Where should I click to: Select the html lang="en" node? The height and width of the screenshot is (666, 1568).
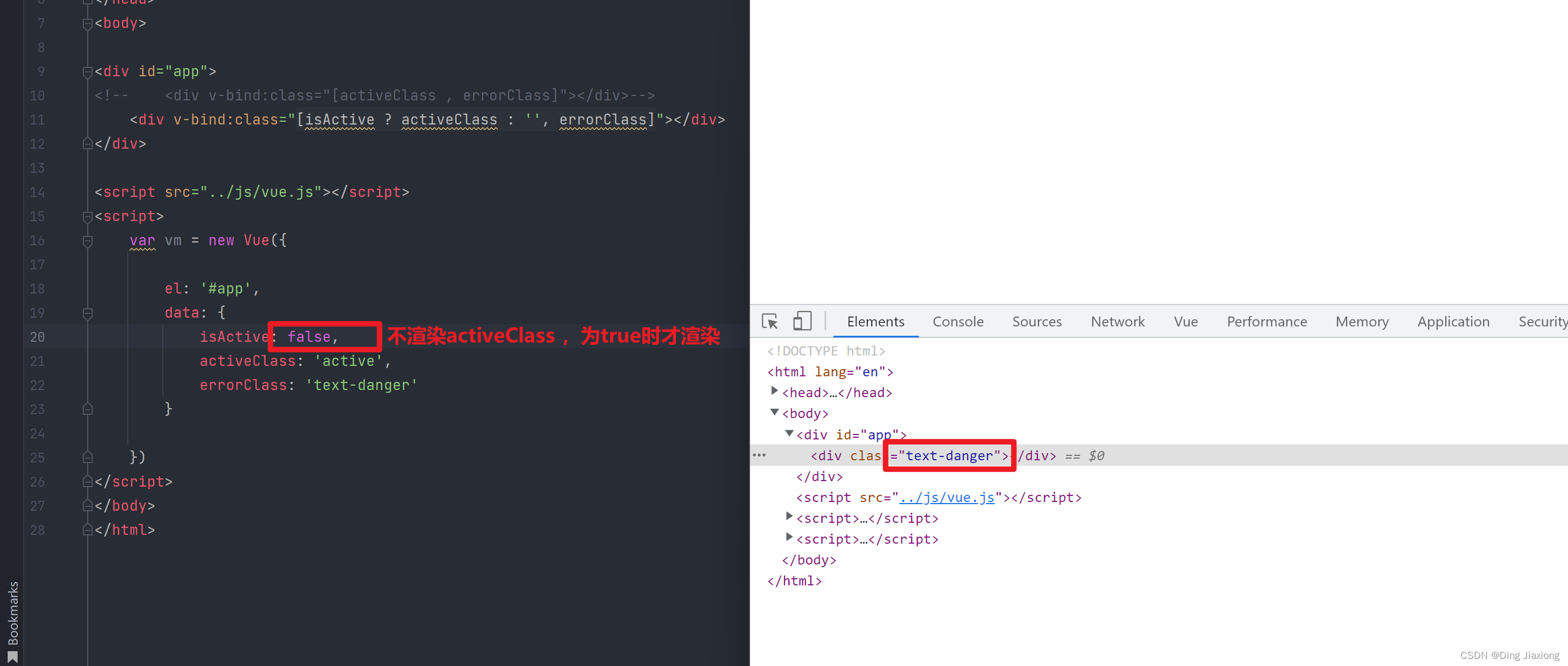coord(830,372)
